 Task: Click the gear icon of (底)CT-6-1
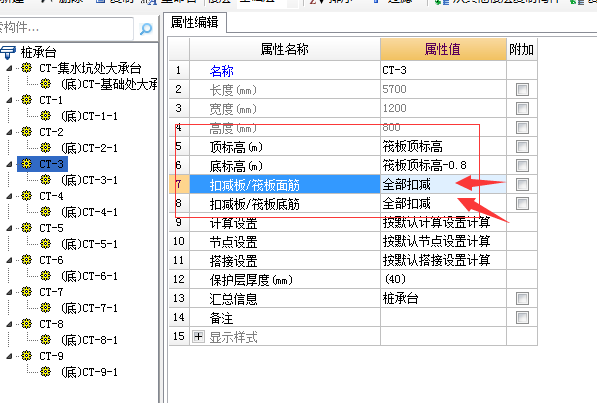[45, 275]
